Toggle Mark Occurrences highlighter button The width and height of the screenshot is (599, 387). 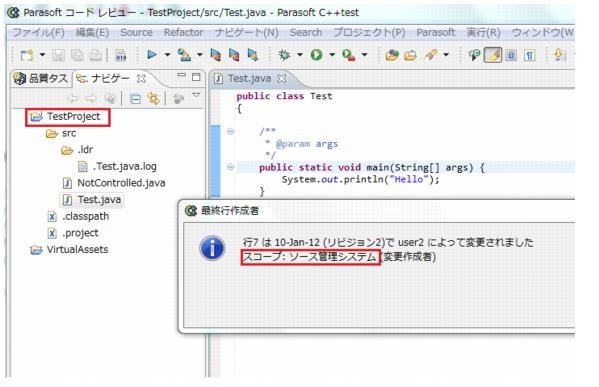click(x=493, y=55)
